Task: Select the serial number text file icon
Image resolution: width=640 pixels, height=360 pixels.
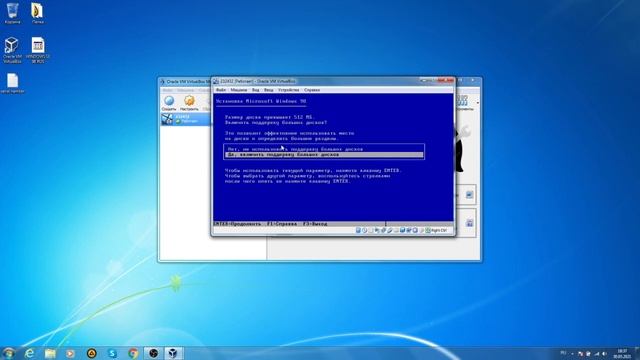Action: pyautogui.click(x=13, y=83)
